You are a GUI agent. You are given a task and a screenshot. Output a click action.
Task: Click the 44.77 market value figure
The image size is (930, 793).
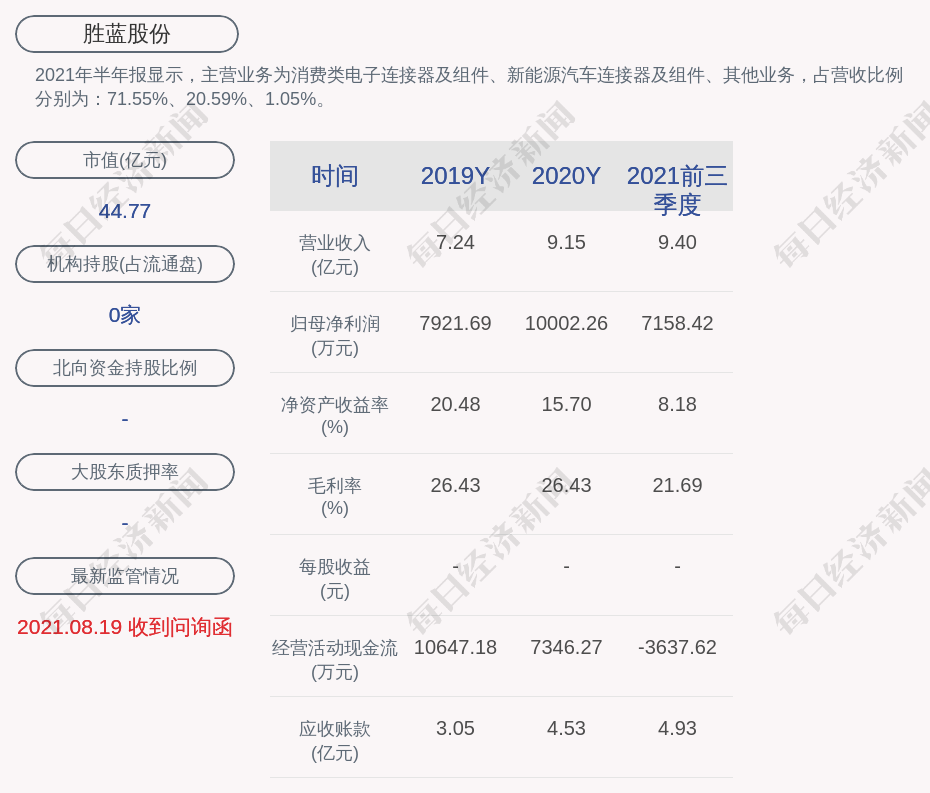pos(125,211)
